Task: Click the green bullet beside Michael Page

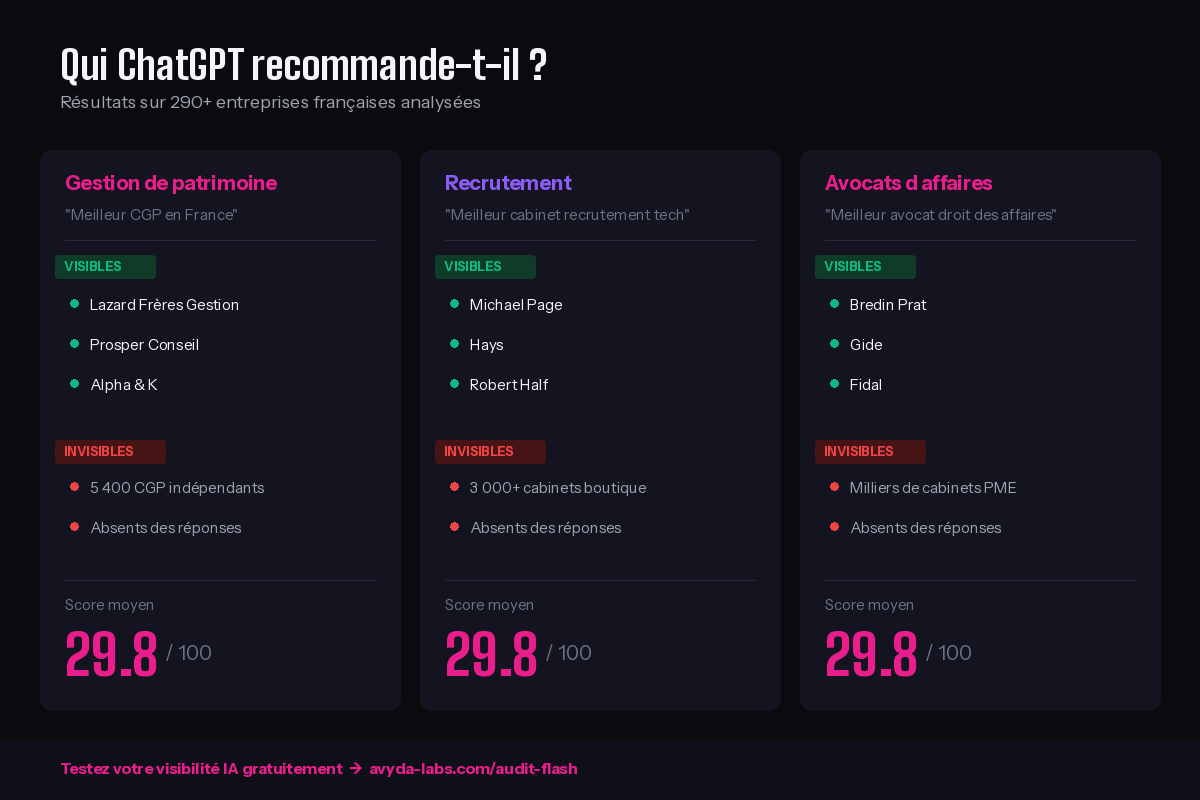Action: (x=454, y=303)
